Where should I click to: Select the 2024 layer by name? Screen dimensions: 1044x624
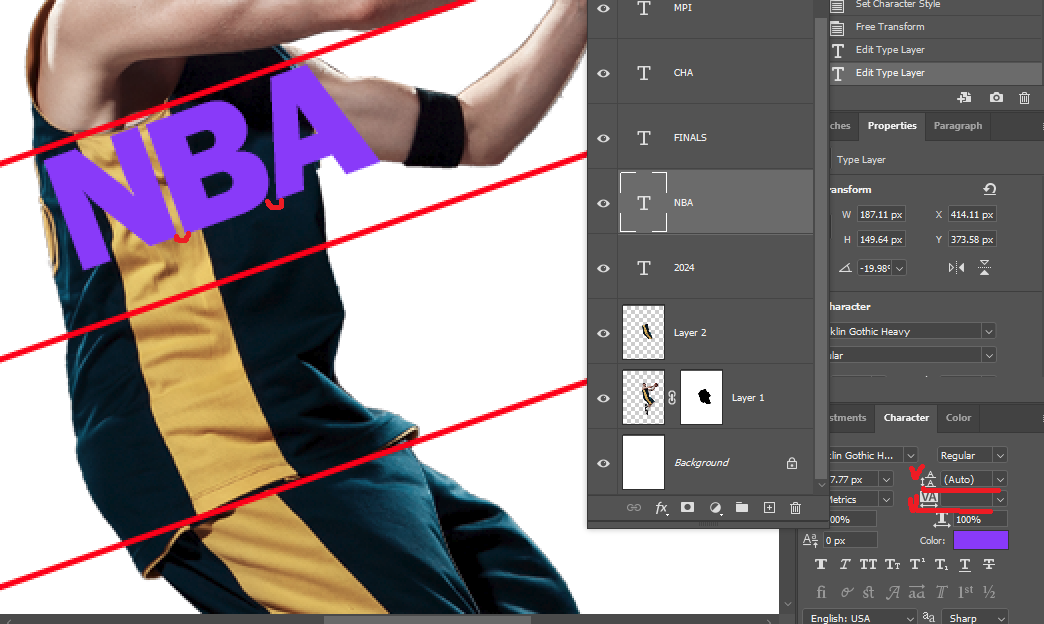(684, 268)
